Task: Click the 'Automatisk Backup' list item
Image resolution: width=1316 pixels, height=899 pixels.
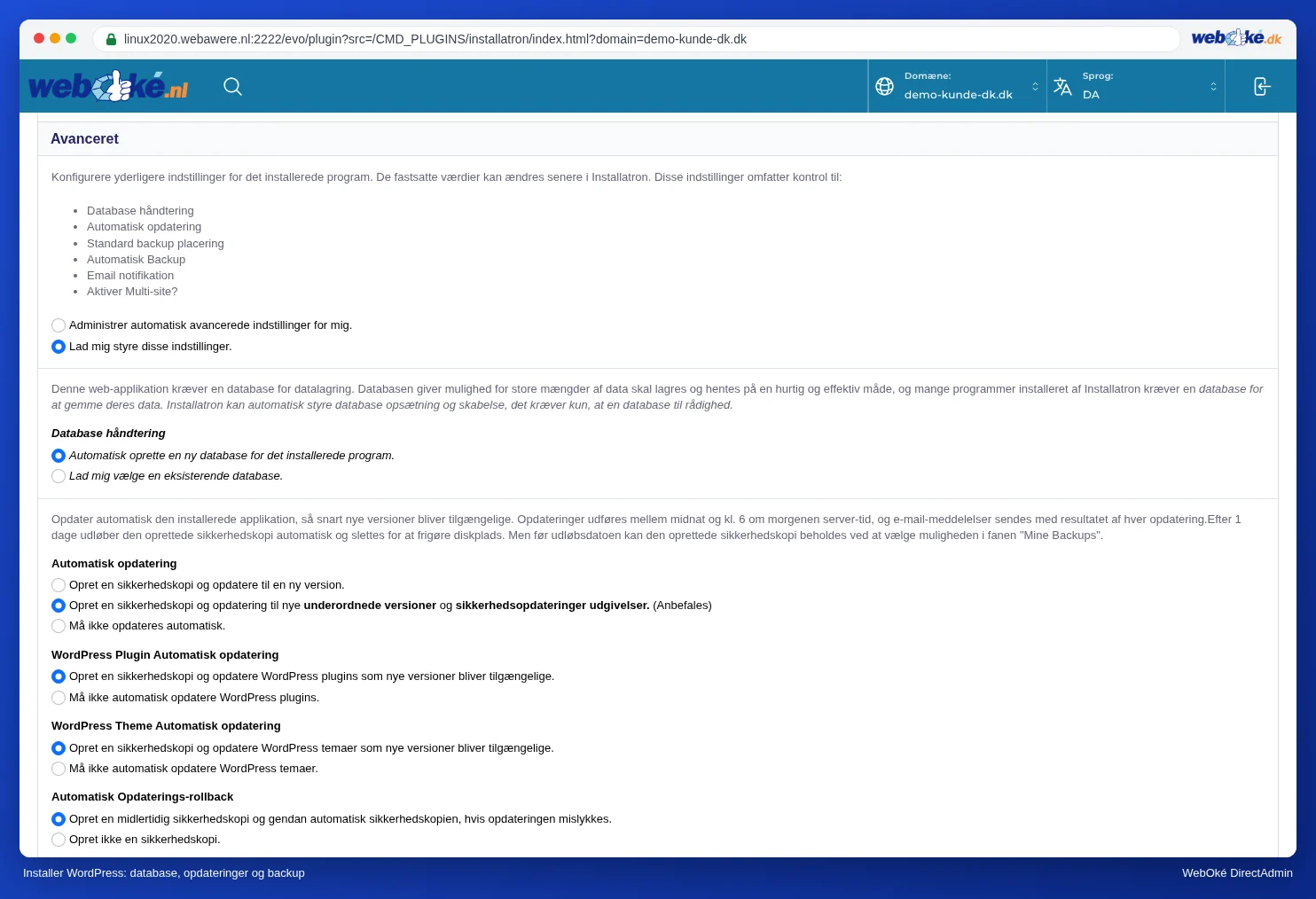Action: click(x=136, y=260)
